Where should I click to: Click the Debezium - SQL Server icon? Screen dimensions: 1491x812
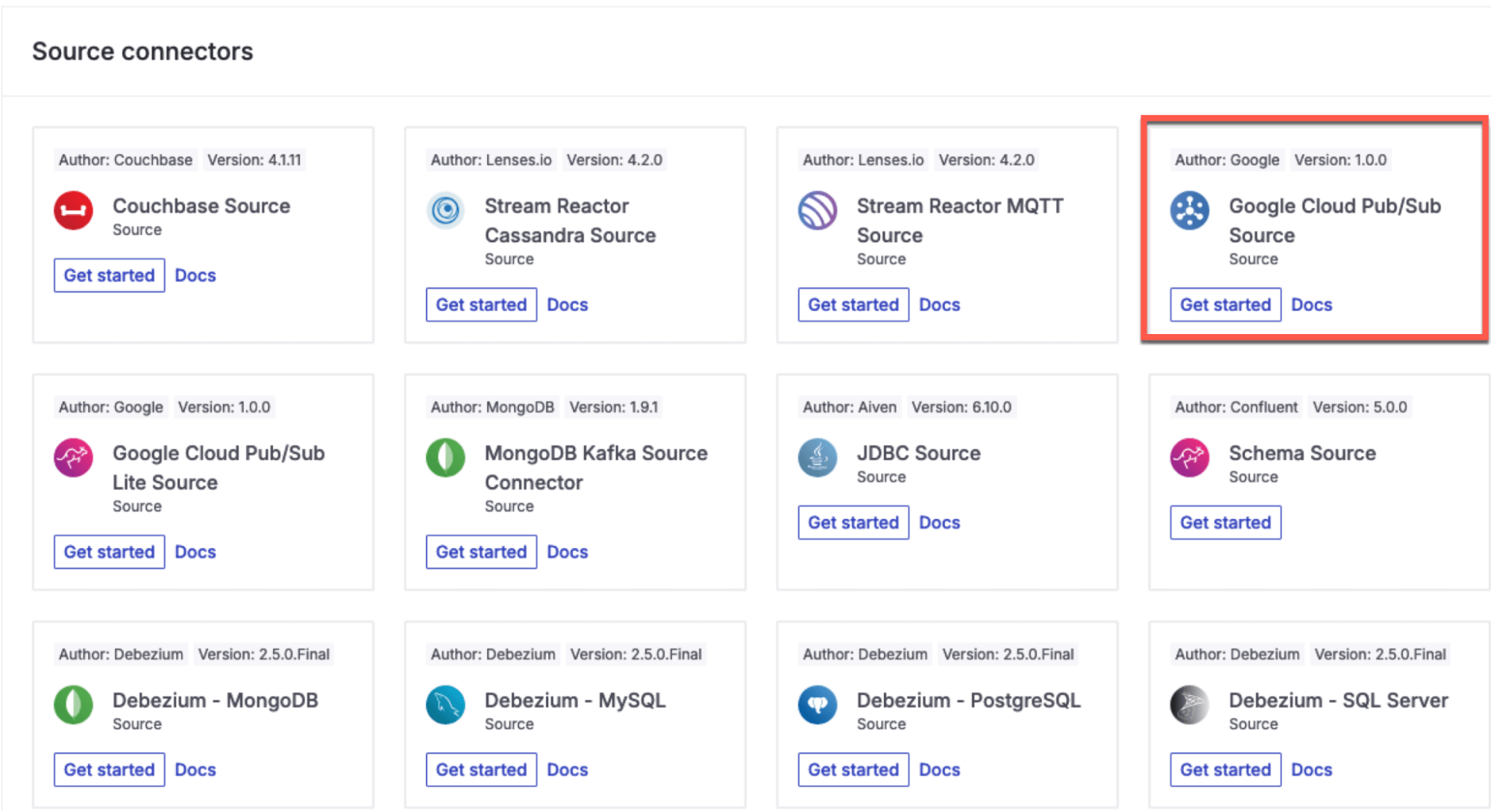(1190, 705)
